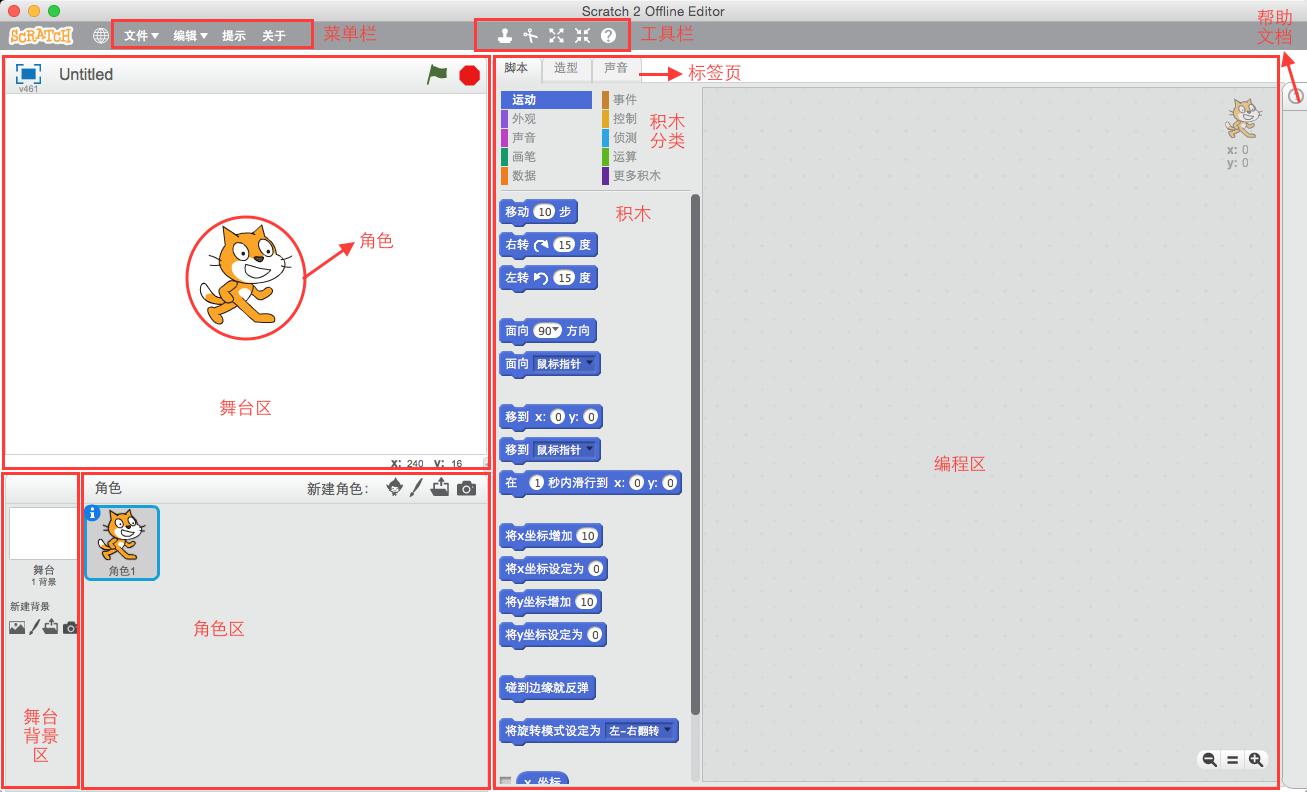Take new backdrop from camera
Viewport: 1307px width, 792px height.
[x=70, y=628]
